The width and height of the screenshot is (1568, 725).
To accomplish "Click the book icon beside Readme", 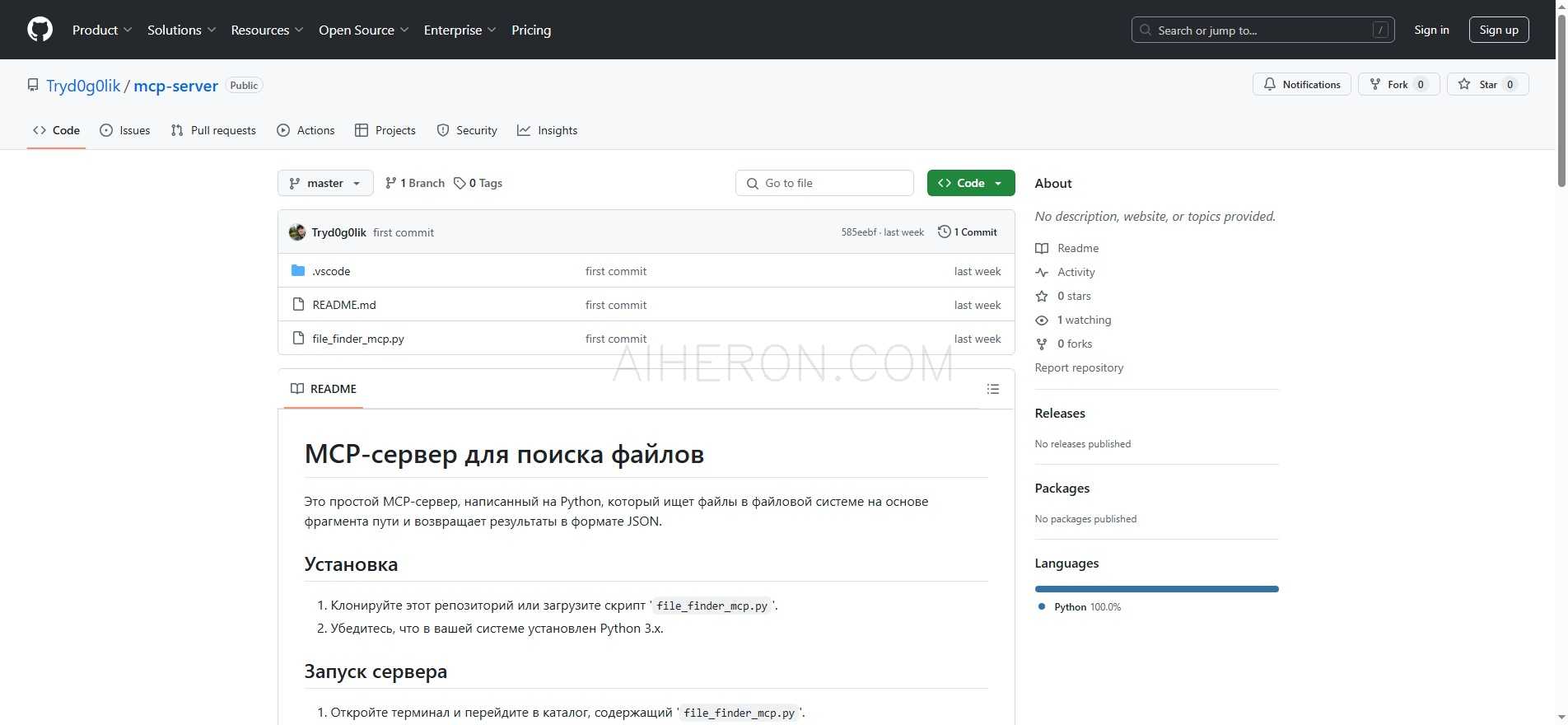I will [1042, 248].
